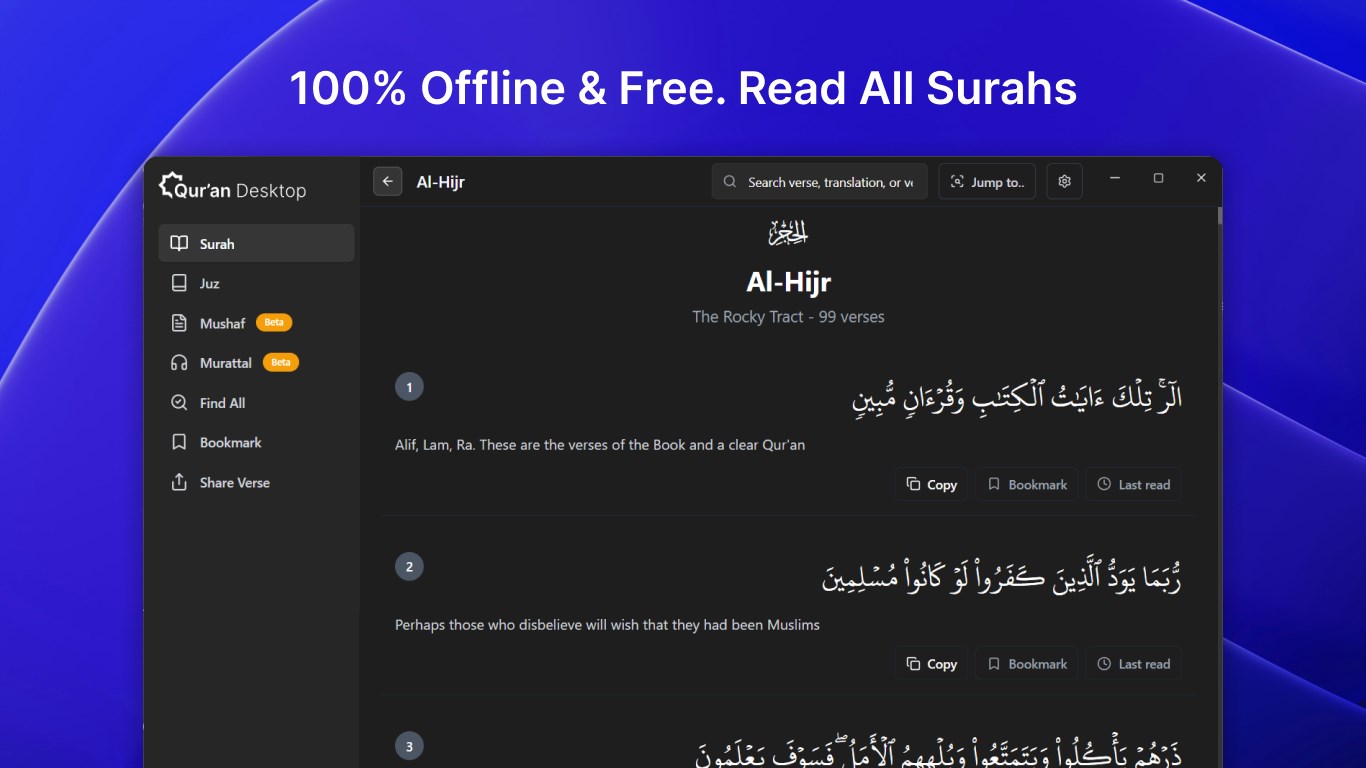Click the Qur'an Desktop logo
Screen dimensions: 1366x768
point(232,187)
